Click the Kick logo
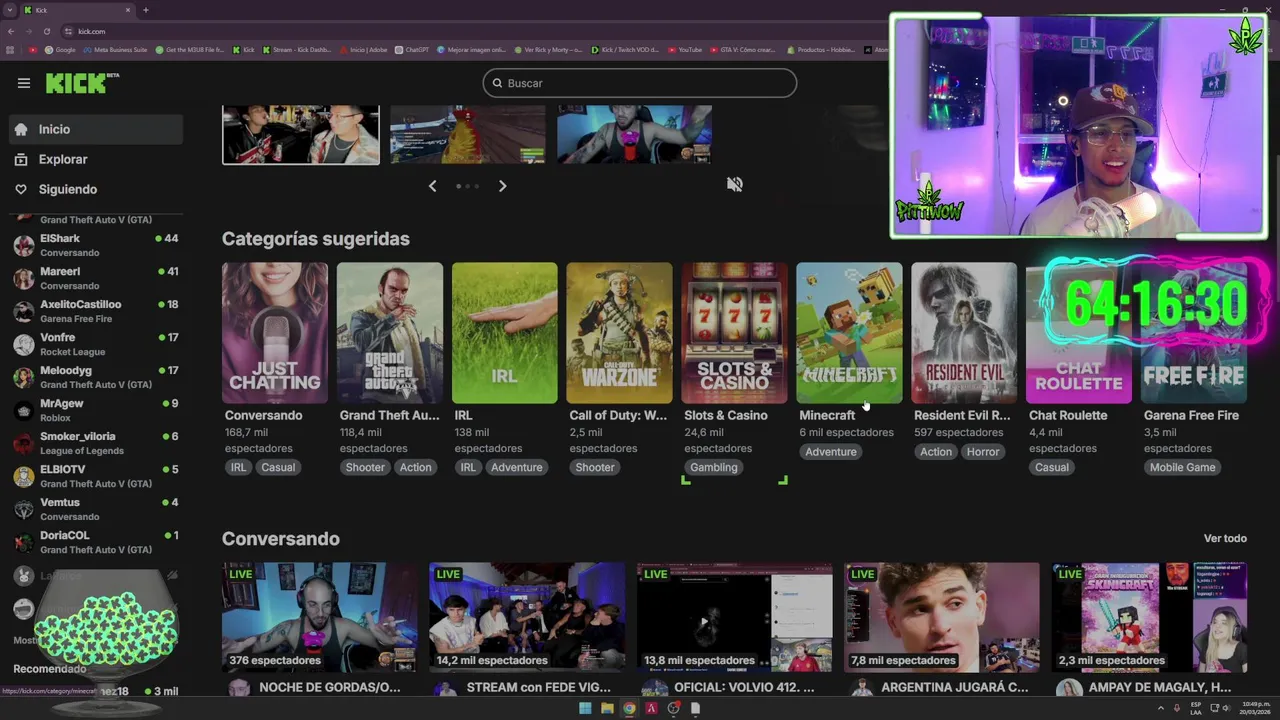 pos(82,83)
